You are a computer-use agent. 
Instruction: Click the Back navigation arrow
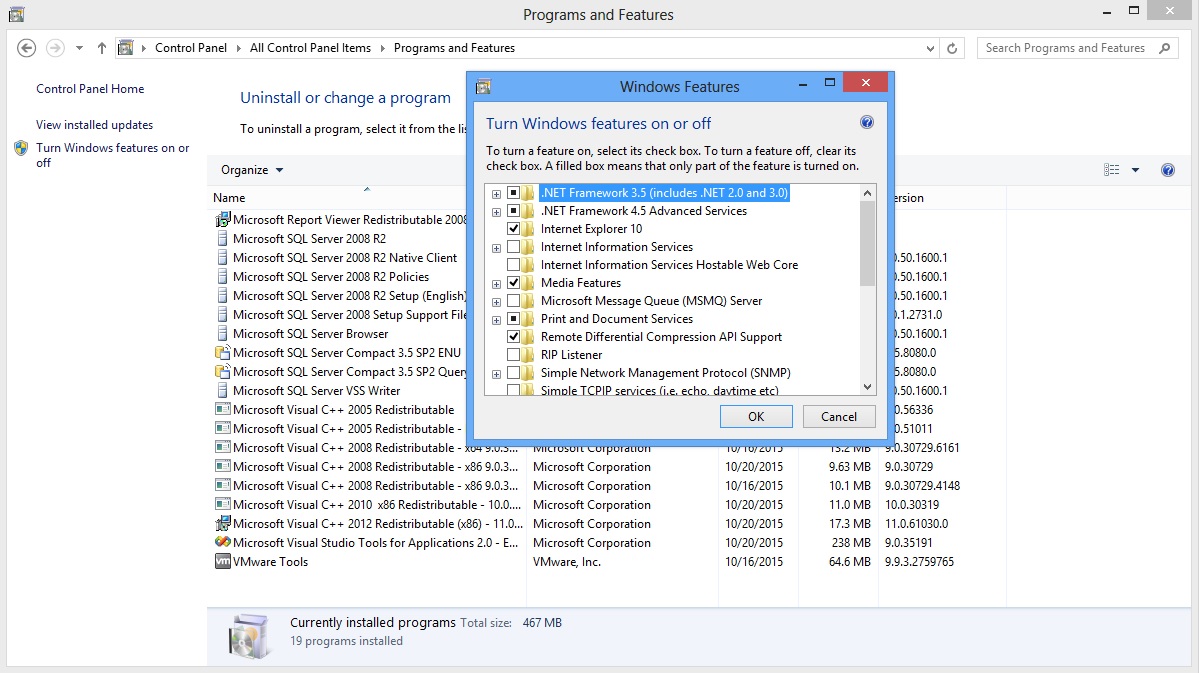click(x=26, y=48)
